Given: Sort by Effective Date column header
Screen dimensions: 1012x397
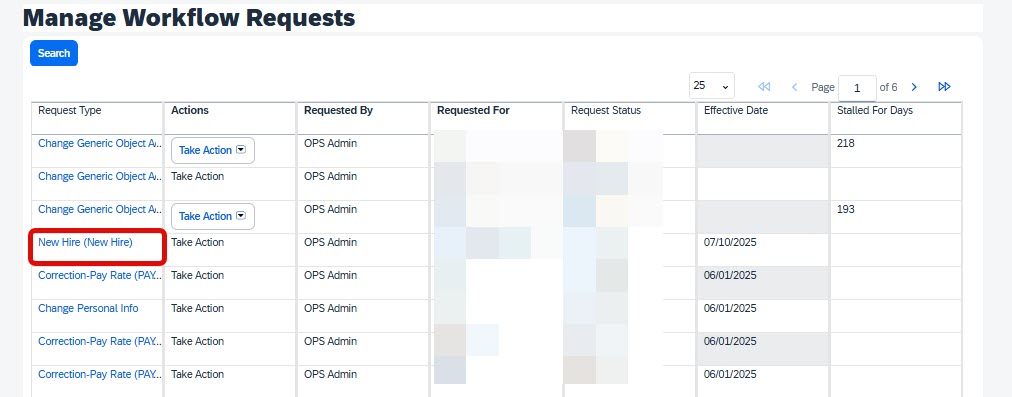Looking at the screenshot, I should tap(736, 110).
